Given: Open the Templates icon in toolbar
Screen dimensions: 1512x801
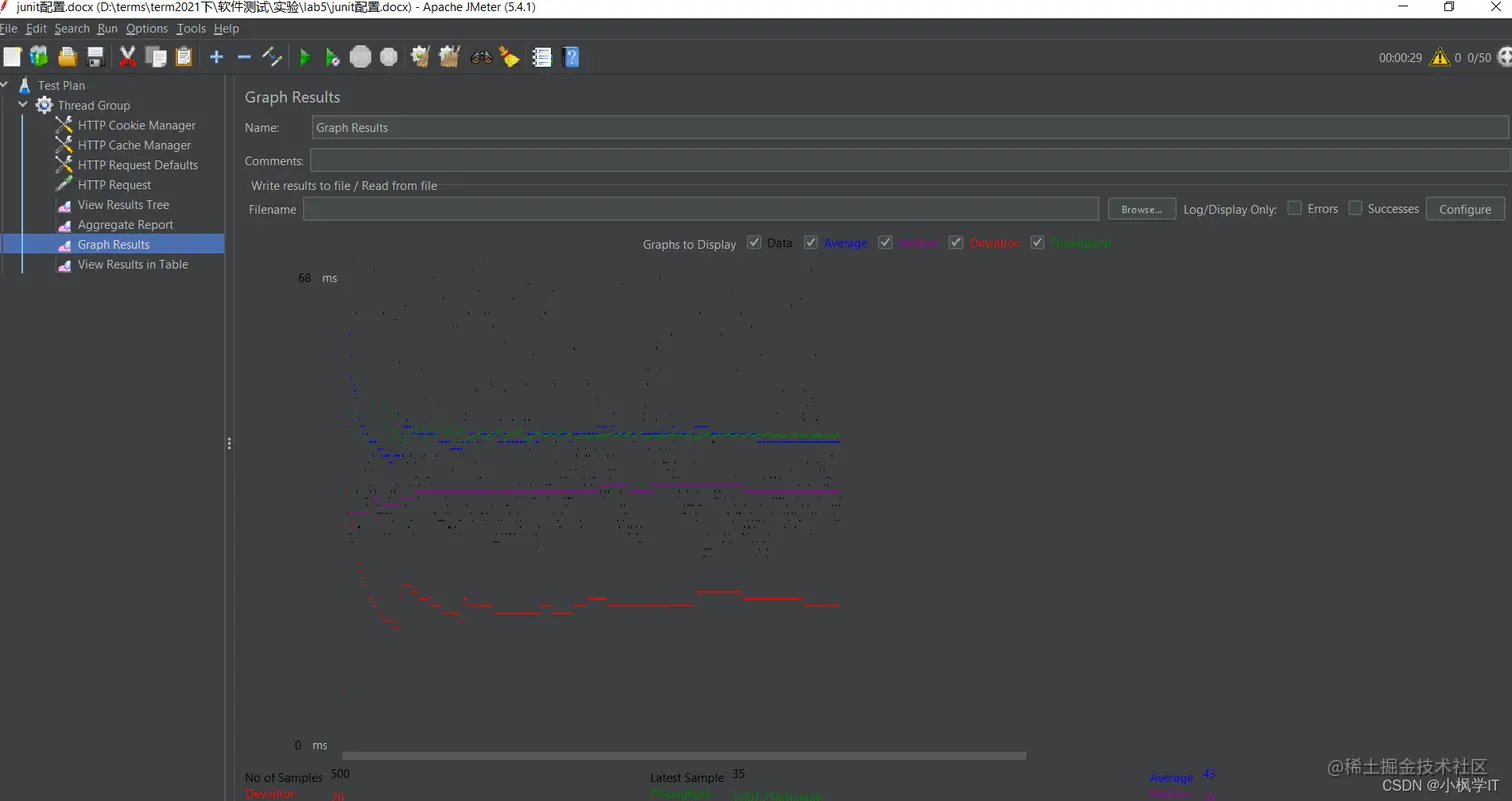Looking at the screenshot, I should (39, 57).
